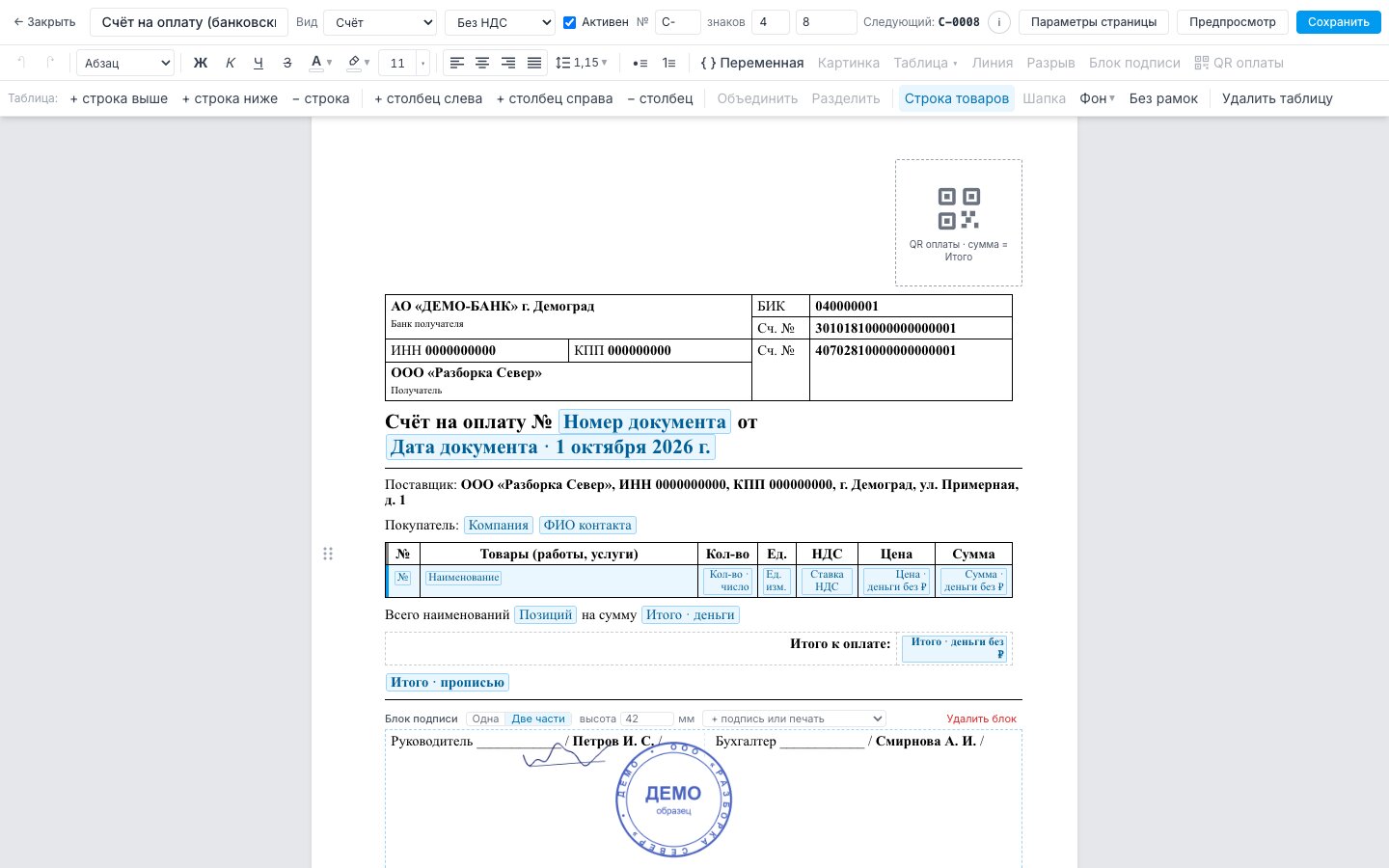
Task: Toggle italic (К) formatting
Action: 230,63
